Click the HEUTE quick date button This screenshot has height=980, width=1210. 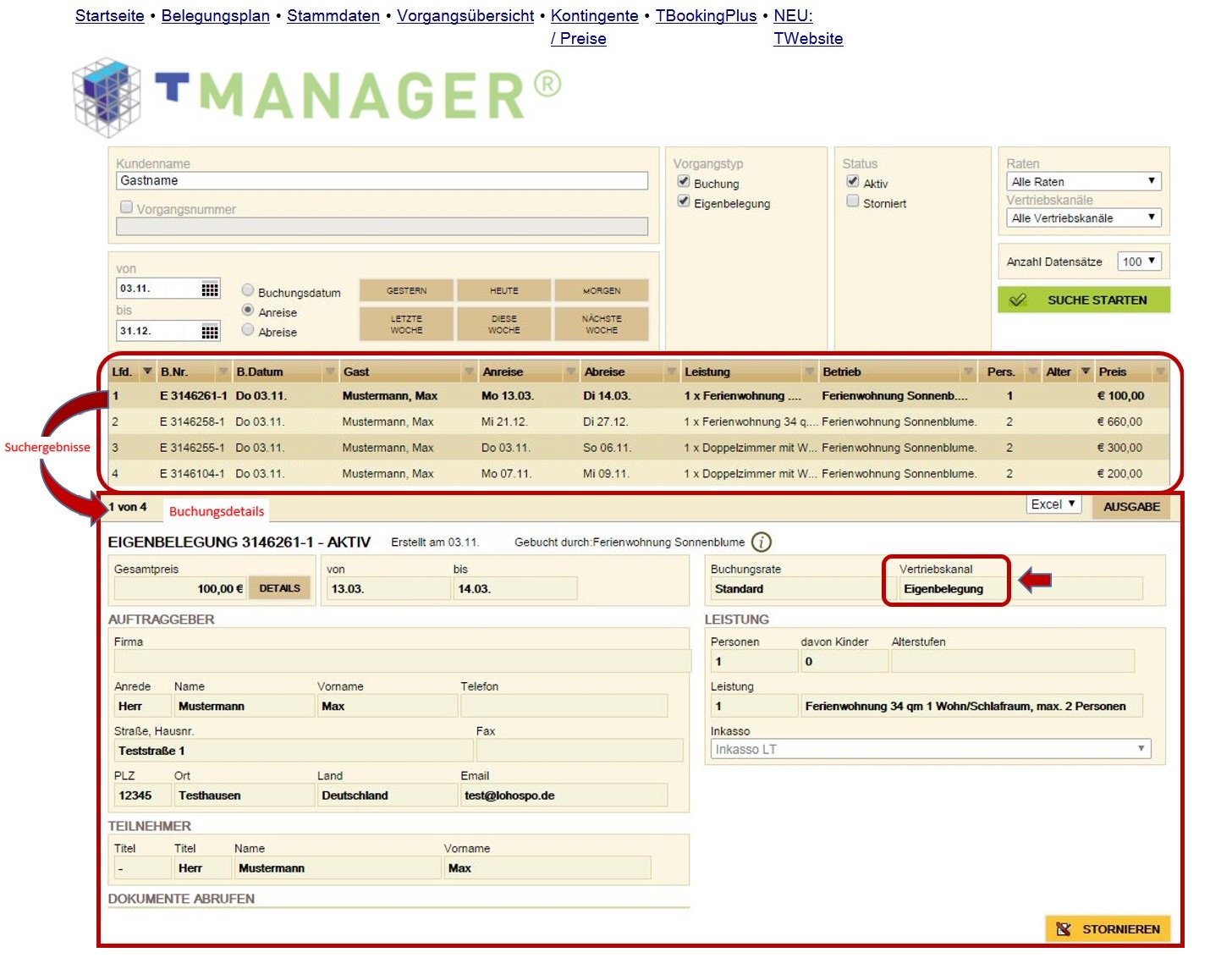504,290
